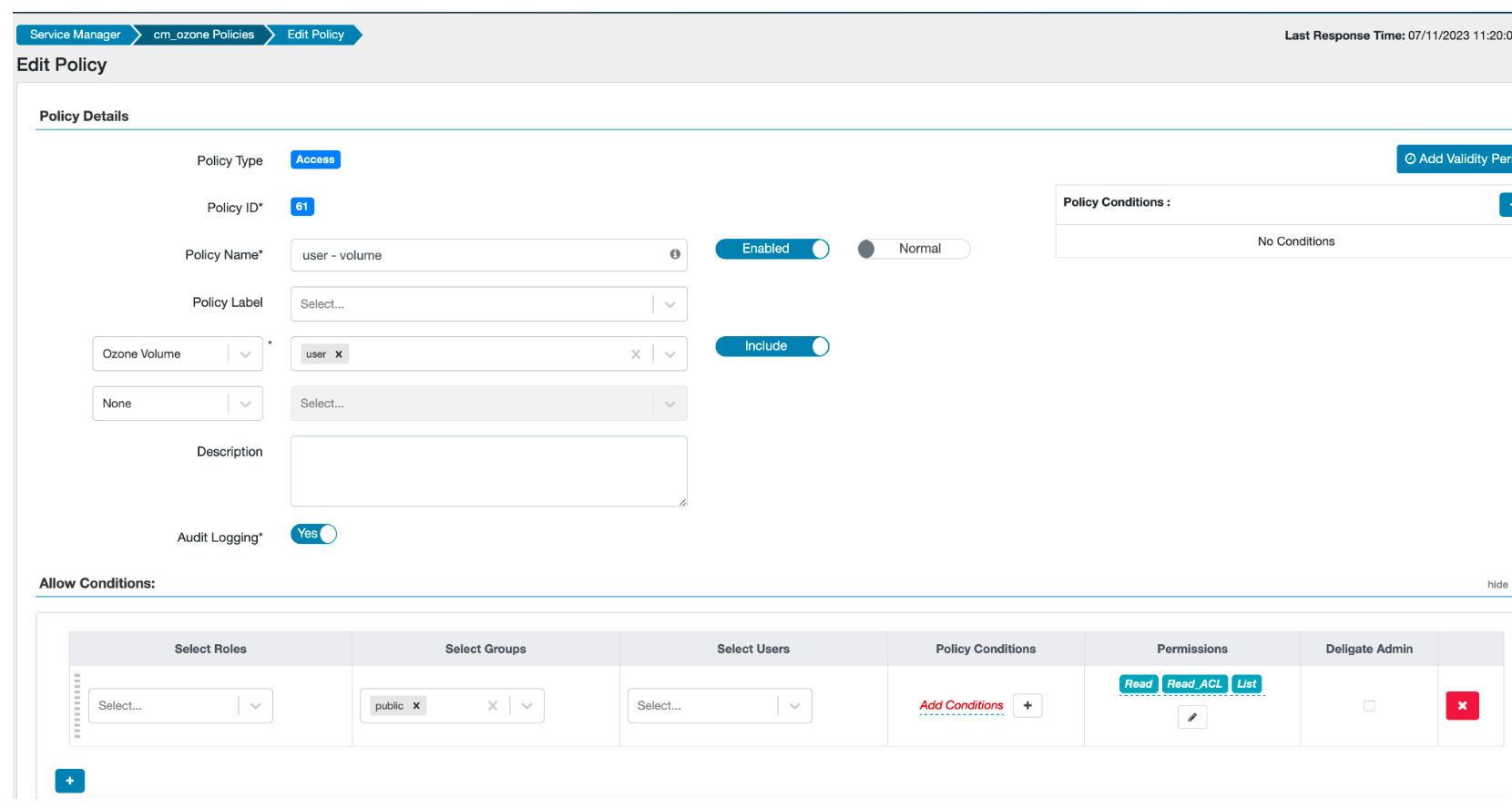This screenshot has height=809, width=1512.
Task: Delete the allow condition row with red X
Action: [1461, 705]
